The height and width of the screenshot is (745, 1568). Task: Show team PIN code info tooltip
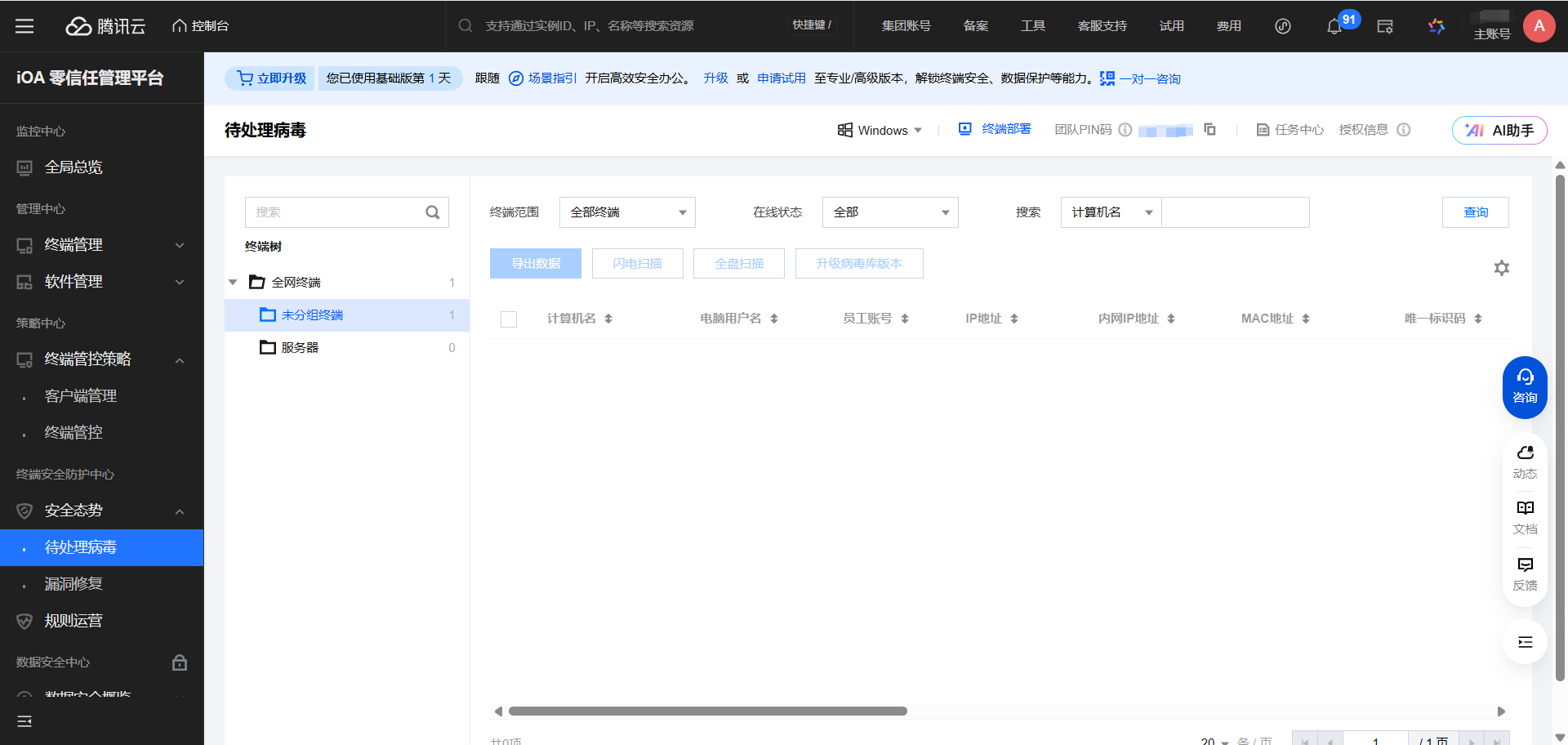(1125, 130)
